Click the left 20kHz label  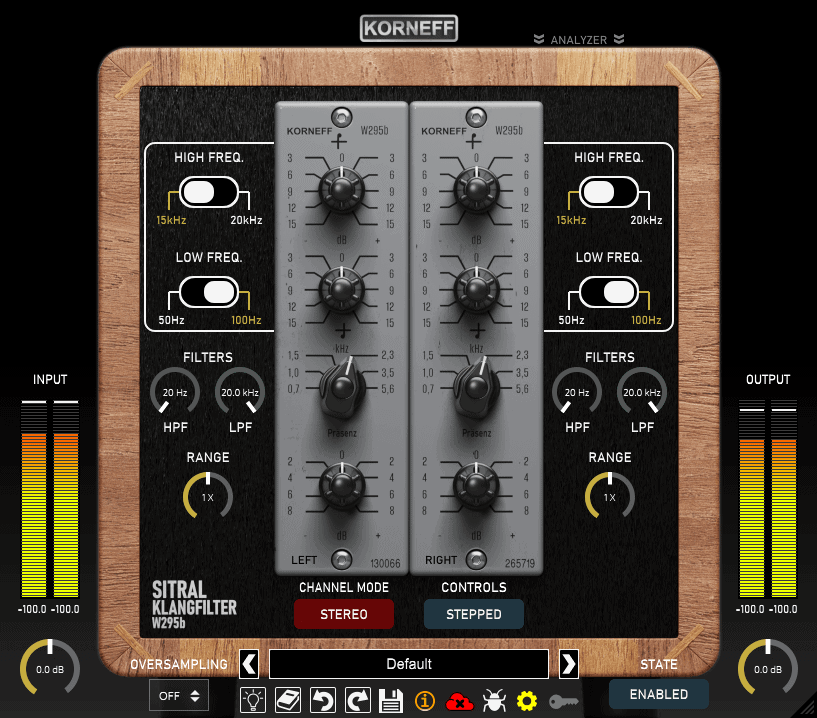246,220
